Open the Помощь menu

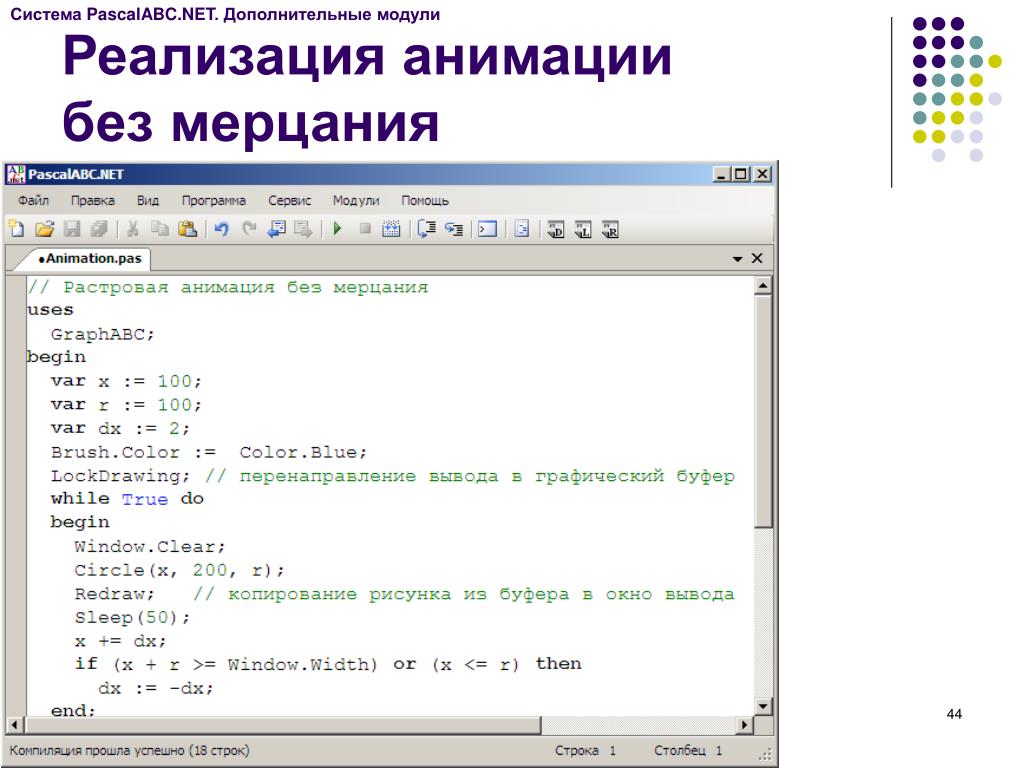424,200
